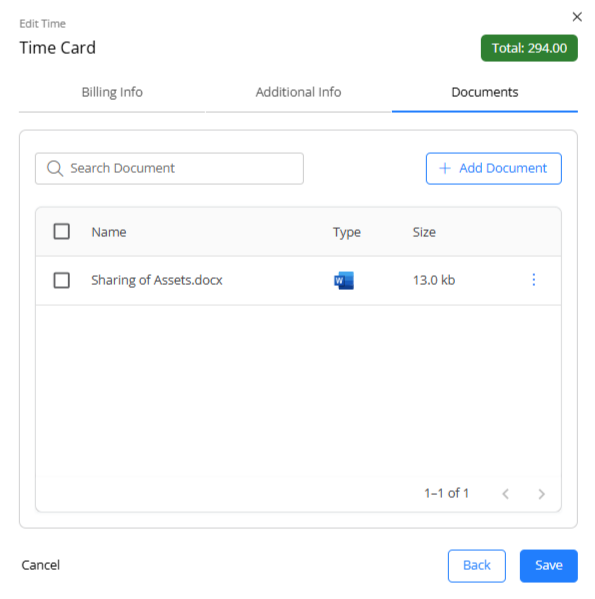The height and width of the screenshot is (599, 595).
Task: Click the Save button
Action: pyautogui.click(x=548, y=566)
